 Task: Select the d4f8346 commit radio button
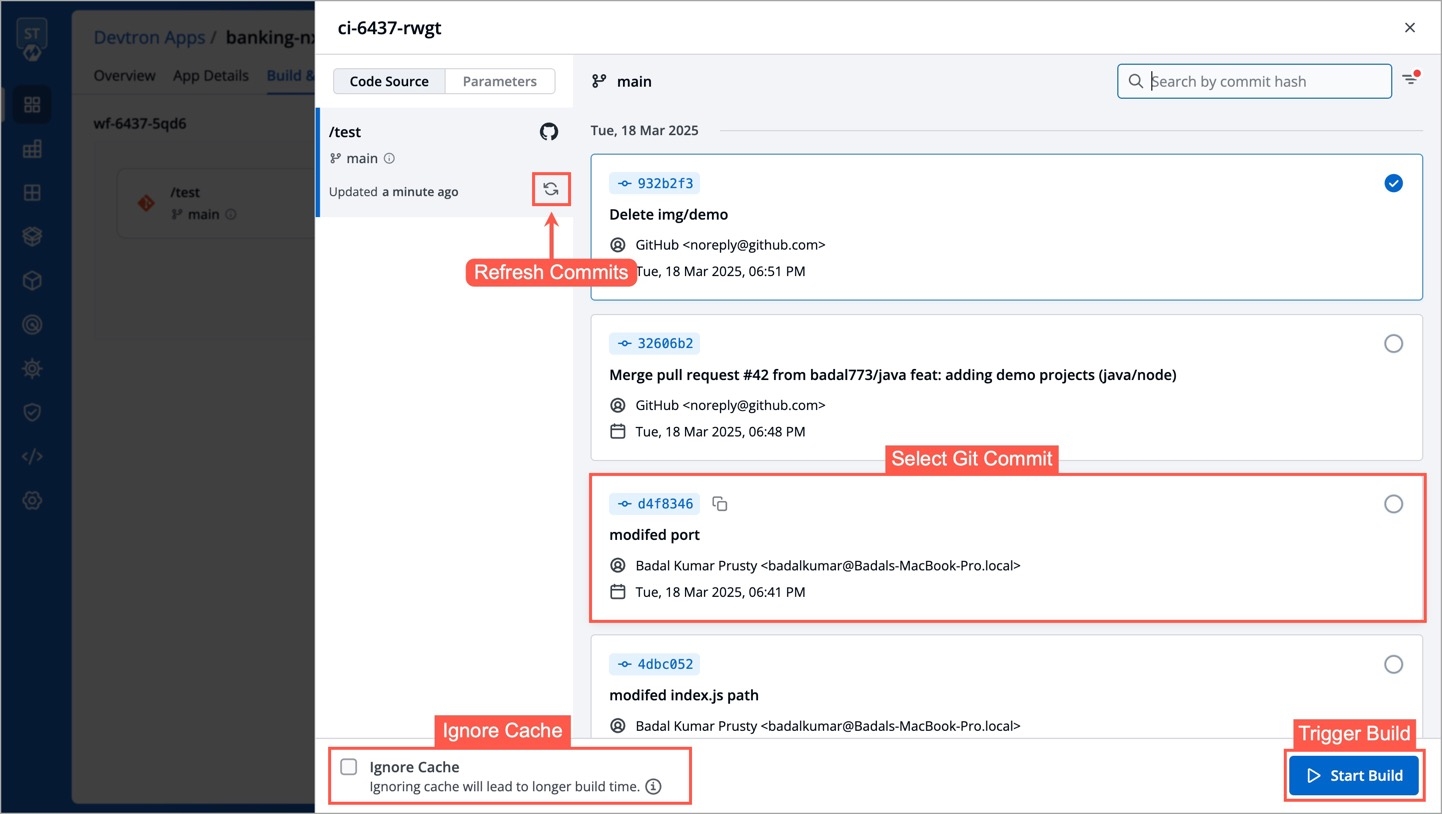click(x=1393, y=504)
